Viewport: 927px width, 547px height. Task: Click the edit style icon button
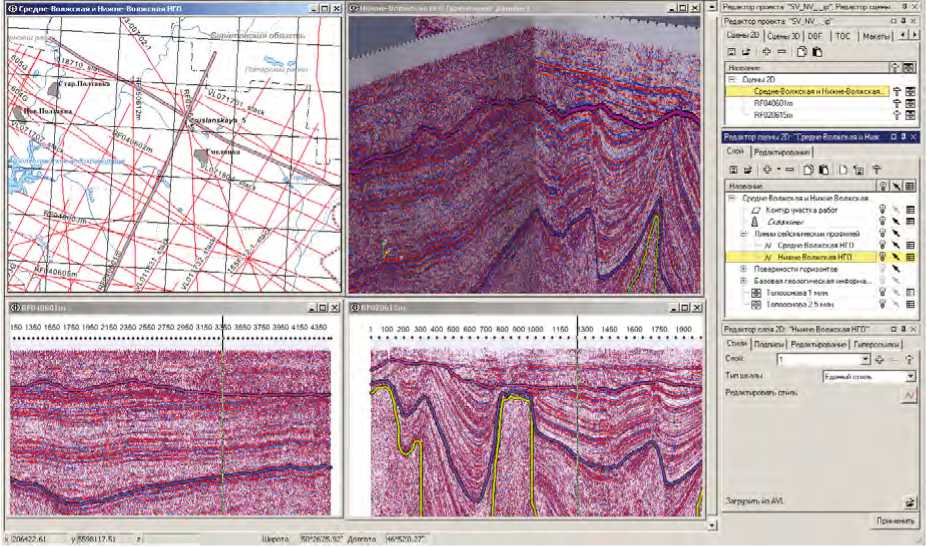coord(909,397)
